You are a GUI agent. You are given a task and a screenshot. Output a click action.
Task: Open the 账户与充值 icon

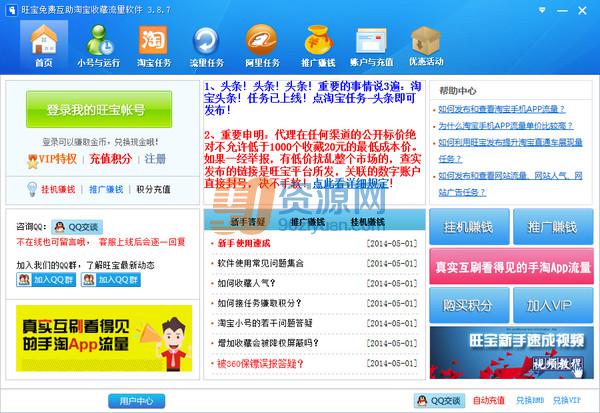(371, 45)
